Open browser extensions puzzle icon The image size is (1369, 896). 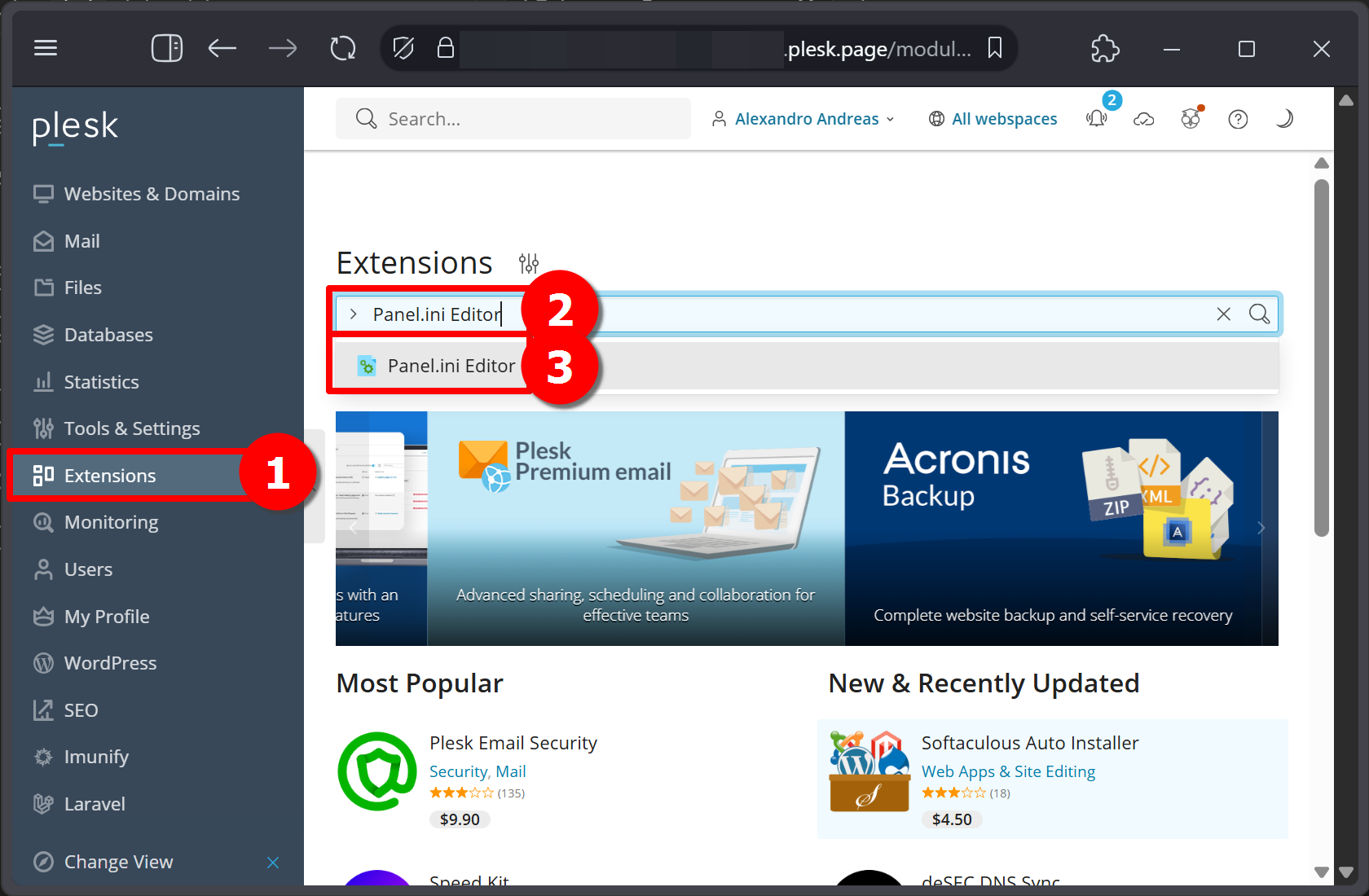click(1105, 48)
